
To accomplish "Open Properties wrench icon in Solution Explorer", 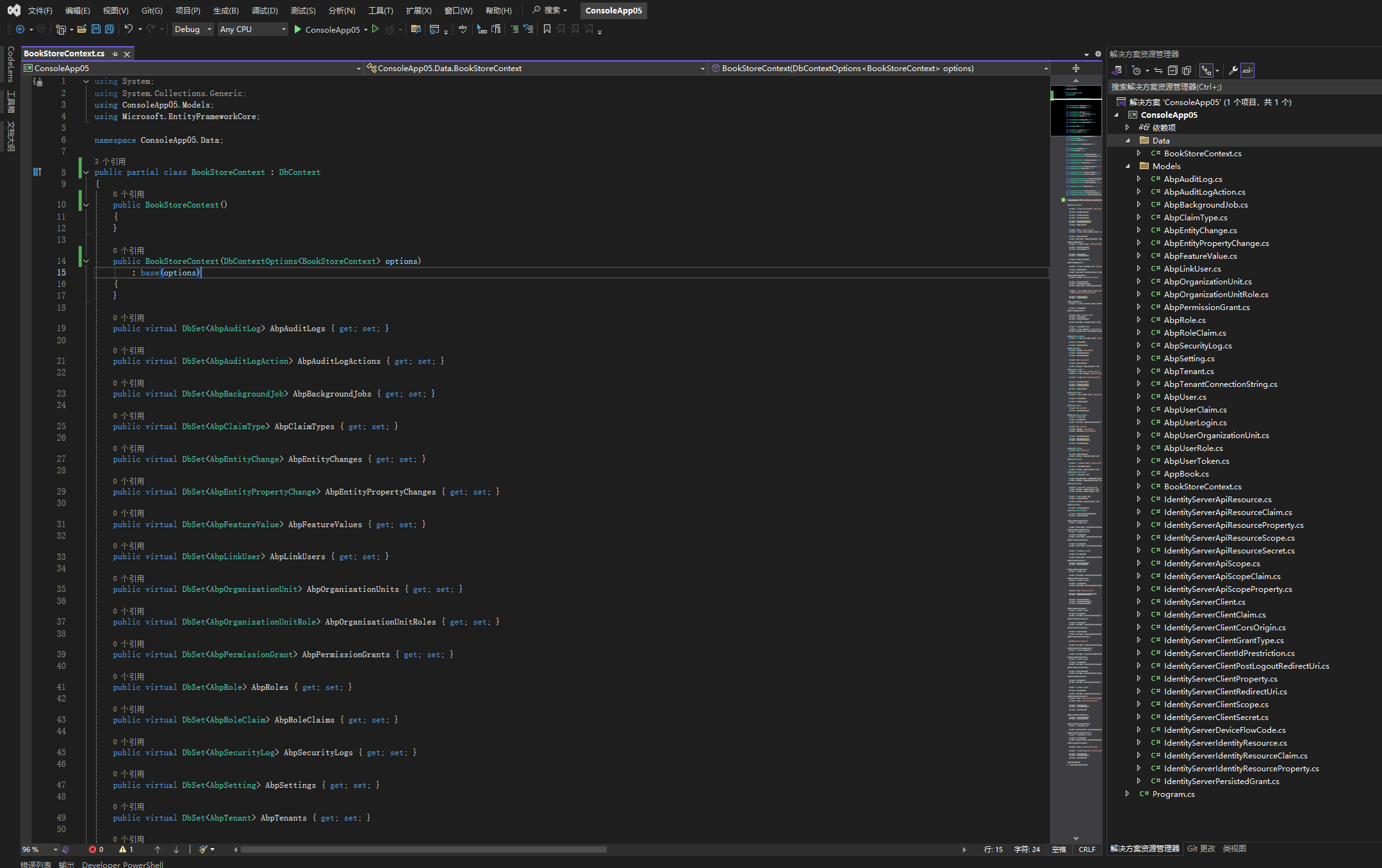I will [x=1233, y=70].
